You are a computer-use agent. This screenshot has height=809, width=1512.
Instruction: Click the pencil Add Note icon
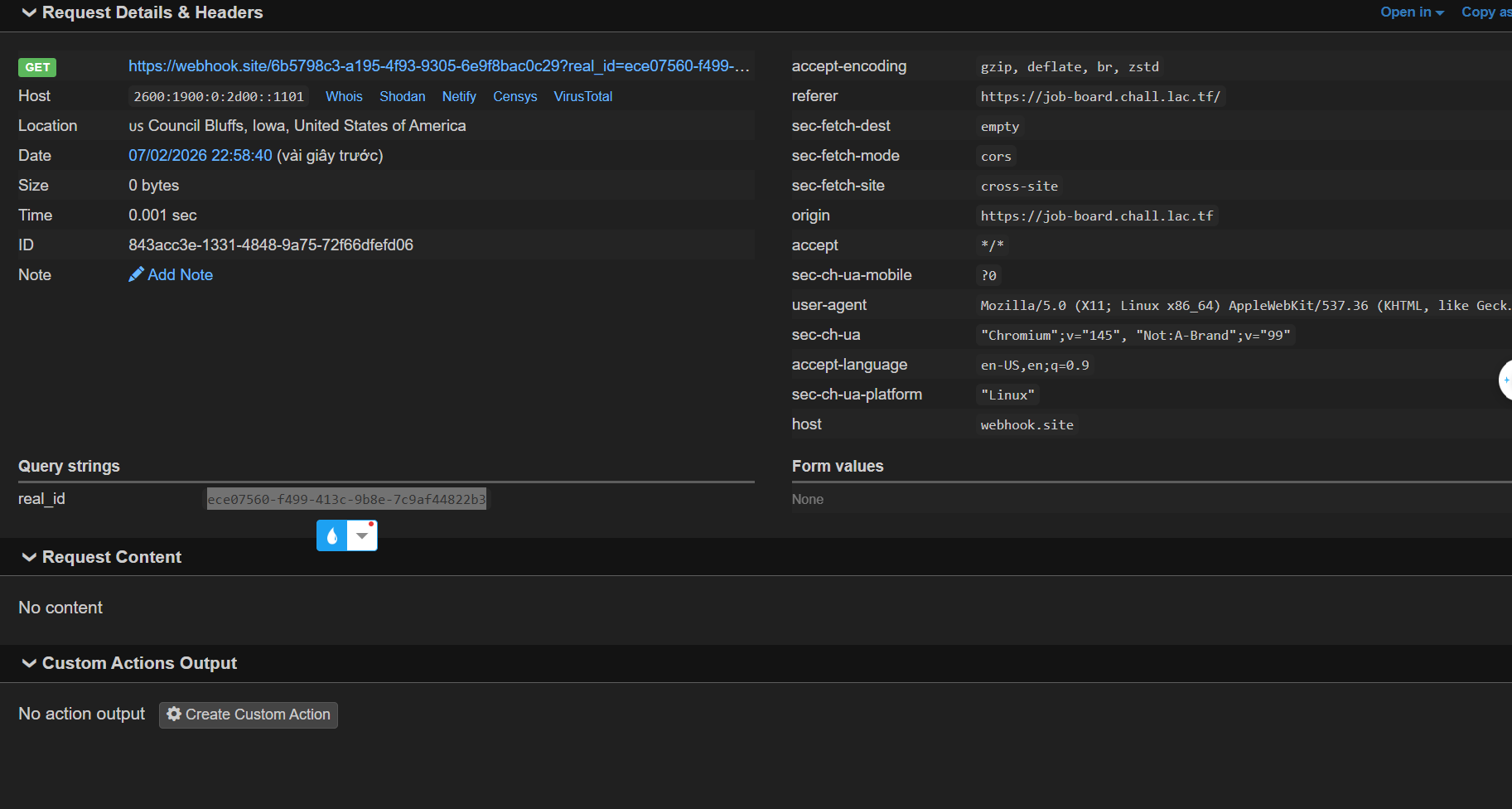[136, 274]
